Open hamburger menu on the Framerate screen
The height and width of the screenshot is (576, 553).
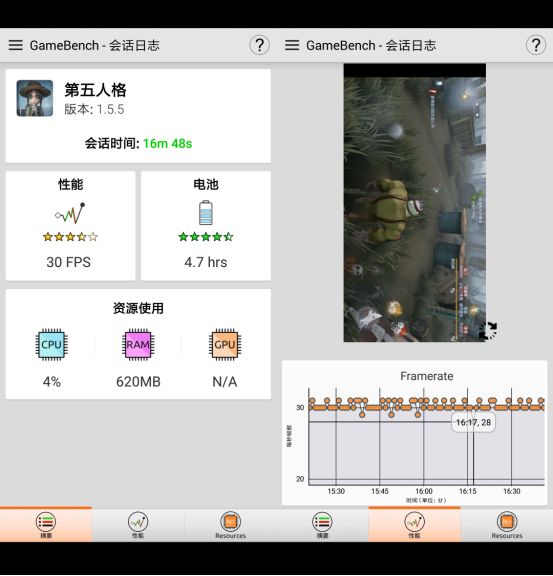[x=292, y=45]
